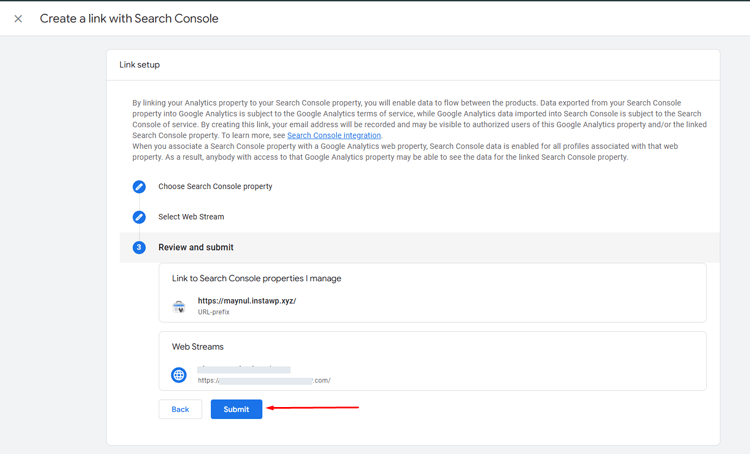Click the blue globe Web Stream icon
The width and height of the screenshot is (750, 454).
pyautogui.click(x=179, y=375)
